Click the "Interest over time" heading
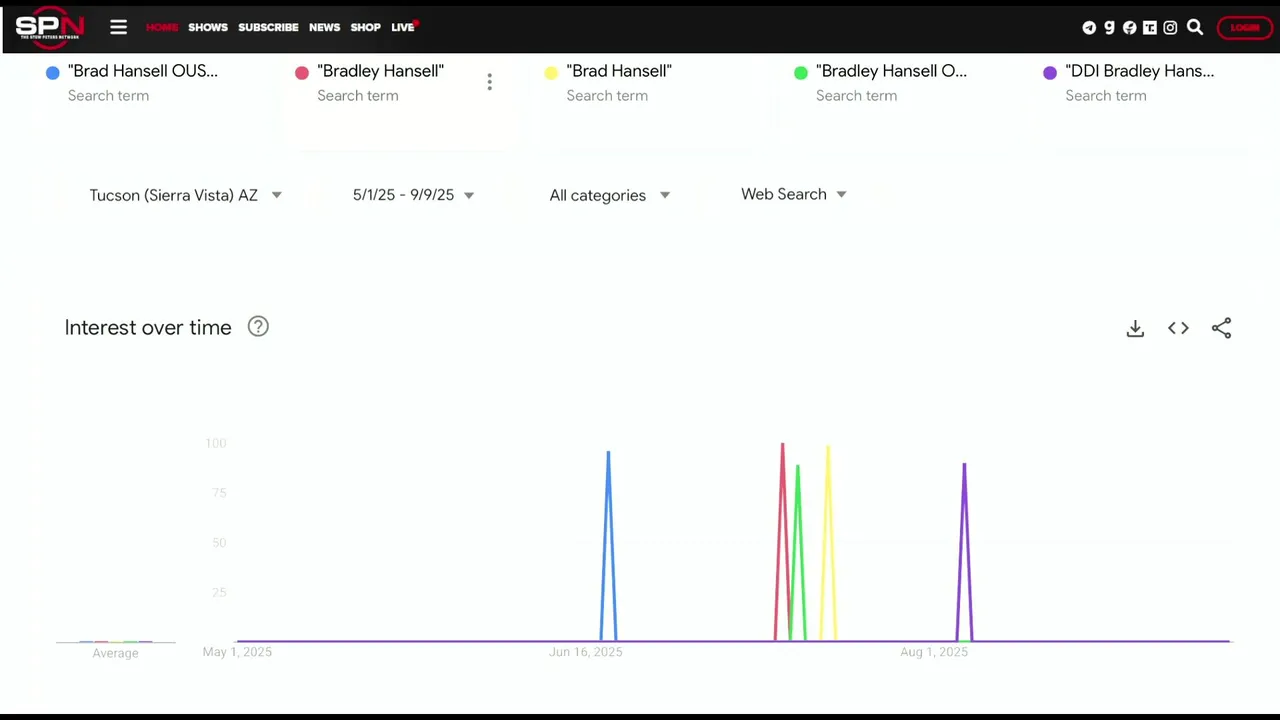This screenshot has width=1280, height=720. 148,327
